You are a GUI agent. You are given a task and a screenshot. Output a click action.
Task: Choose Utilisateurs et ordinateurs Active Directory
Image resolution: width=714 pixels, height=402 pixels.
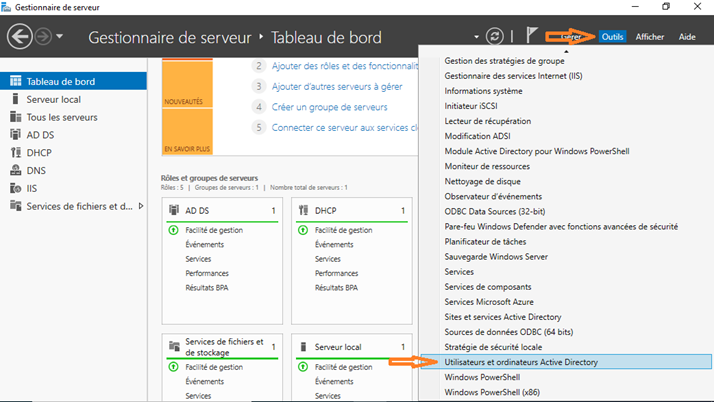[566, 362]
